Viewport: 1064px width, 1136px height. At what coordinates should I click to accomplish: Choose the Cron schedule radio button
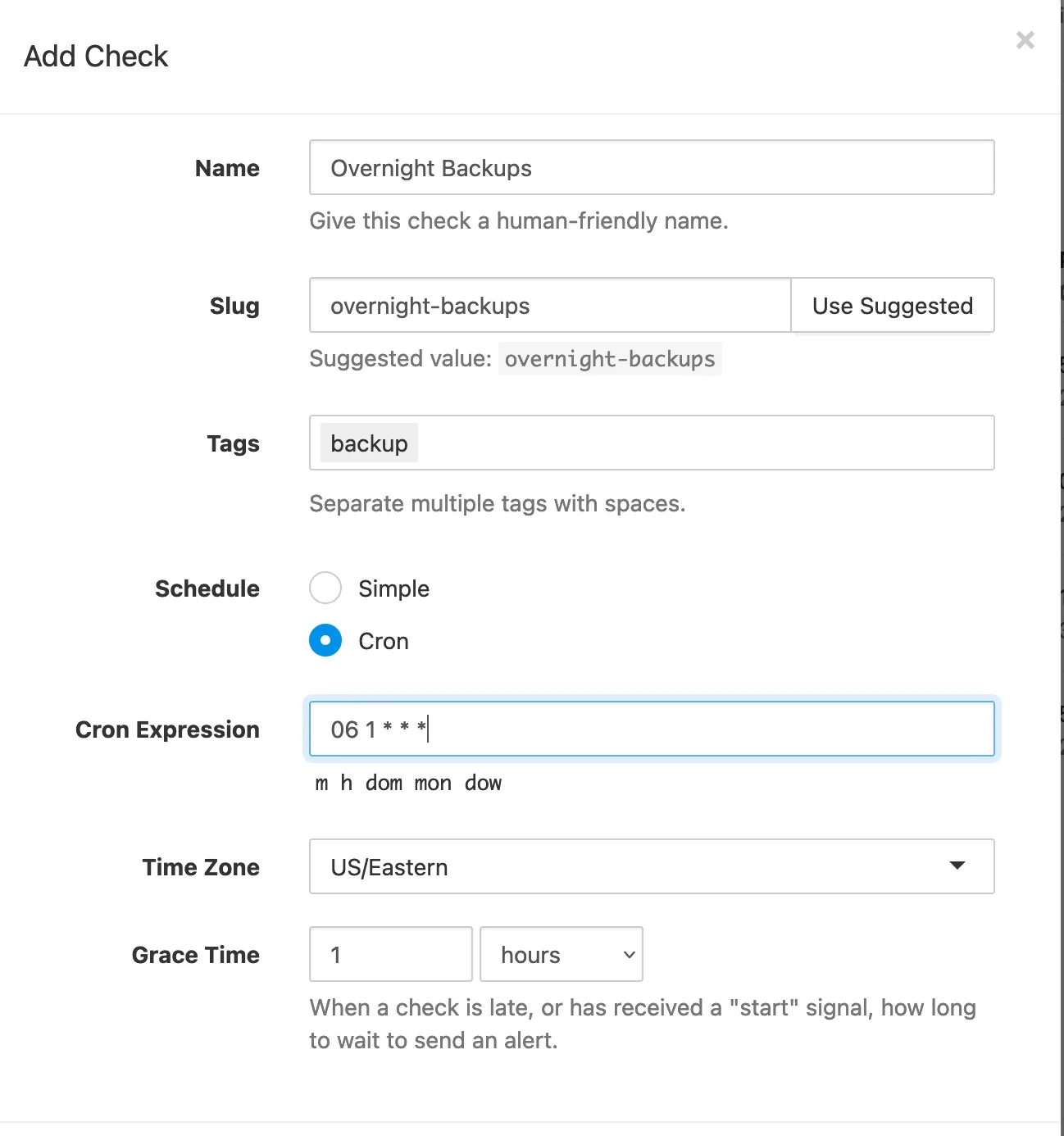325,640
